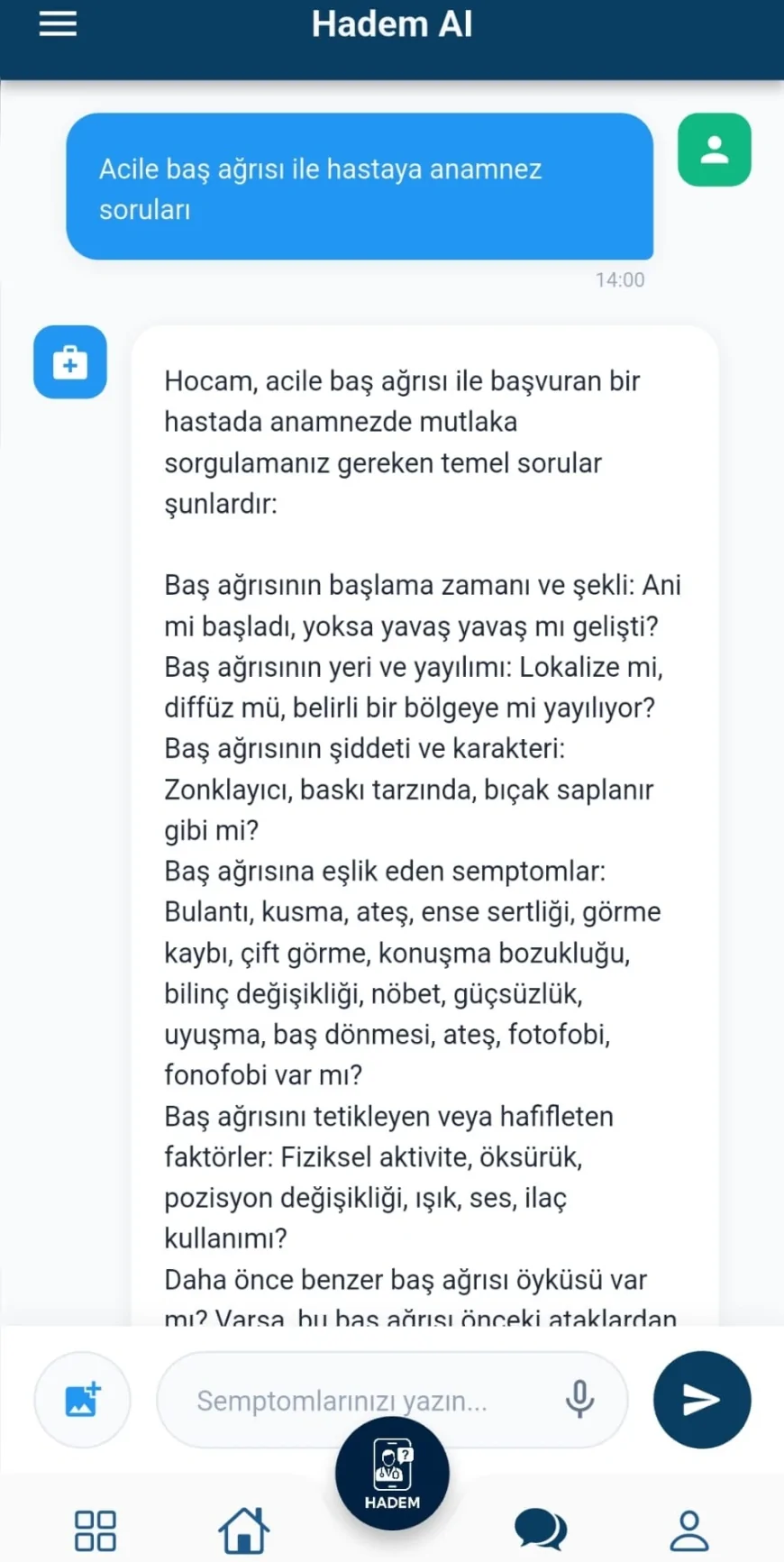Screen dimensions: 784x1562
Task: Open the grid dashboard tab
Action: [95, 1530]
